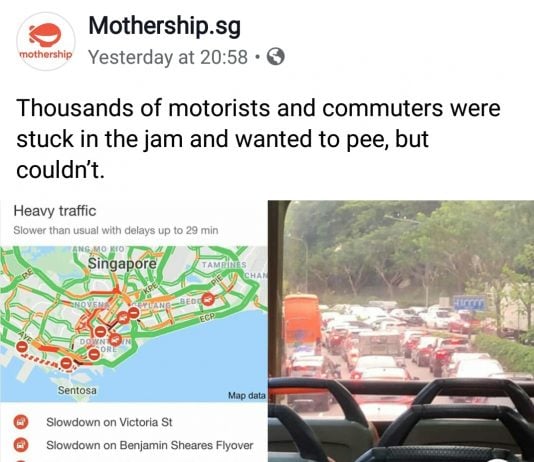Click the incident icon near Bedok
The width and height of the screenshot is (534, 462).
[x=208, y=300]
